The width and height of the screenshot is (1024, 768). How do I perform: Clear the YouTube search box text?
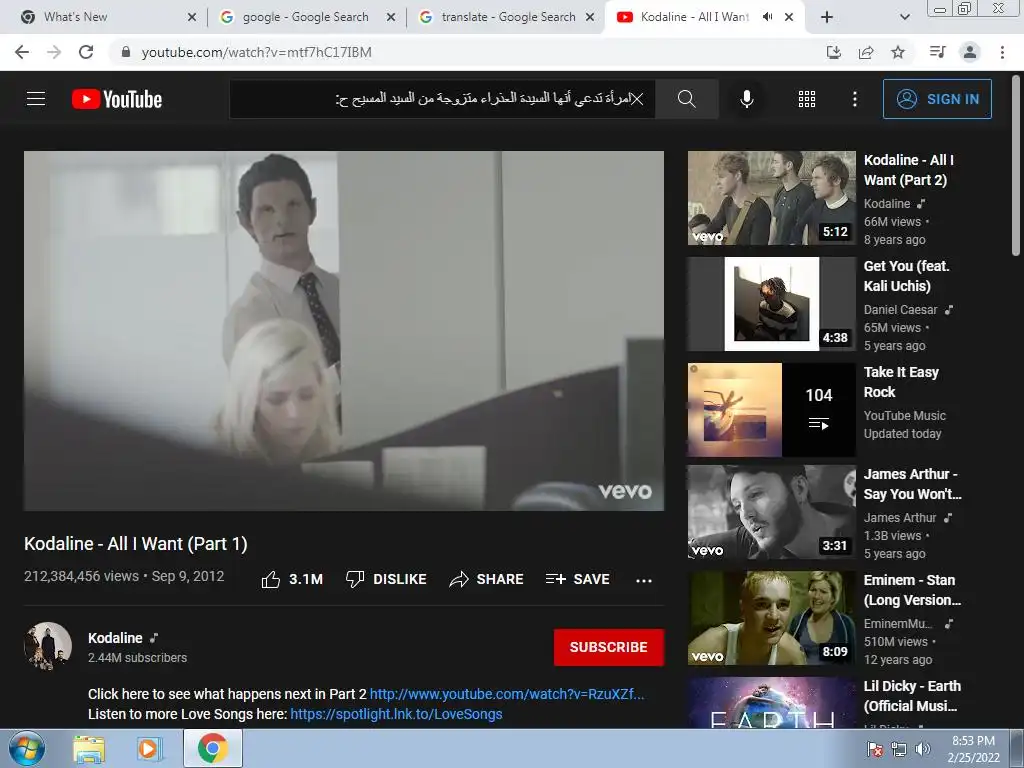pyautogui.click(x=637, y=99)
